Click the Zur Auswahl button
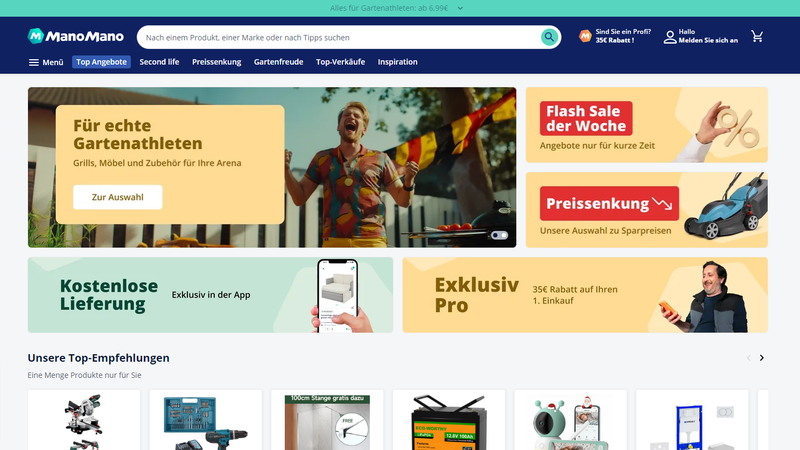This screenshot has height=450, width=800. 117,197
